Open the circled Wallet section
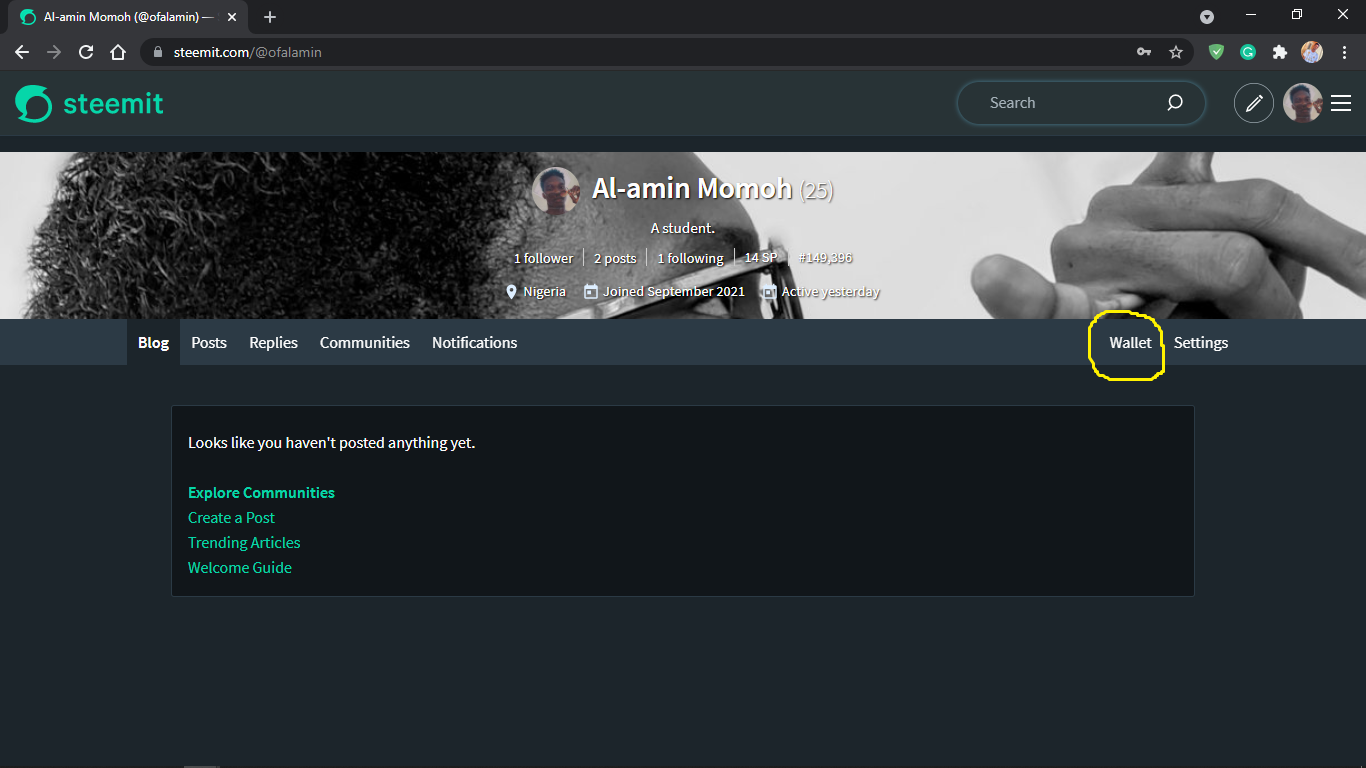The width and height of the screenshot is (1366, 768). [1129, 342]
